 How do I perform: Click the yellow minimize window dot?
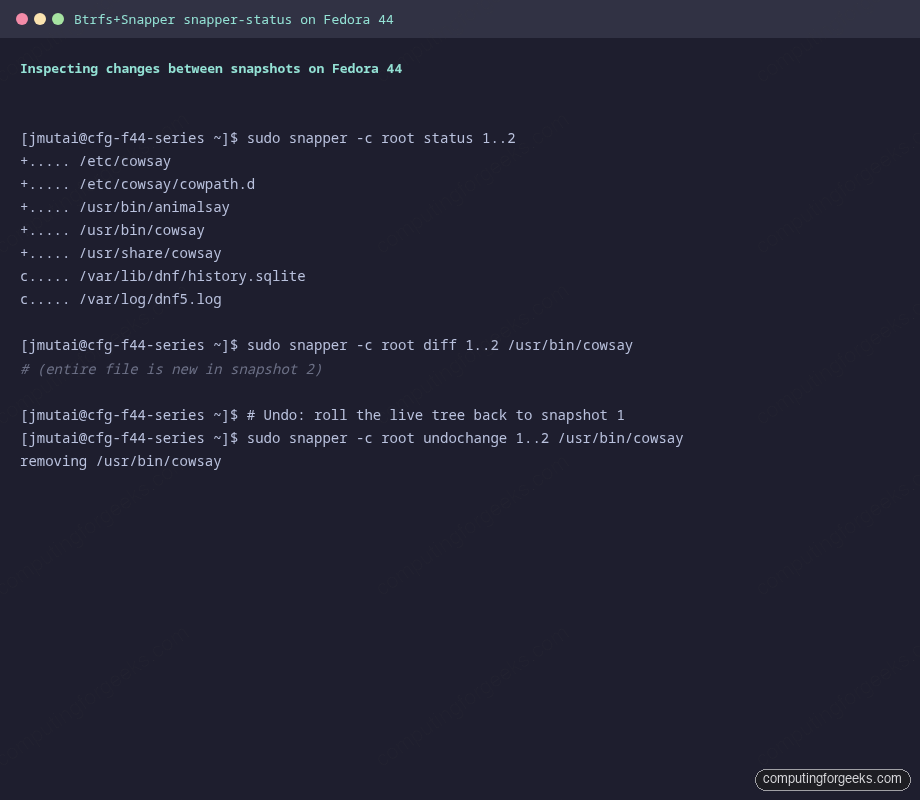tap(40, 19)
